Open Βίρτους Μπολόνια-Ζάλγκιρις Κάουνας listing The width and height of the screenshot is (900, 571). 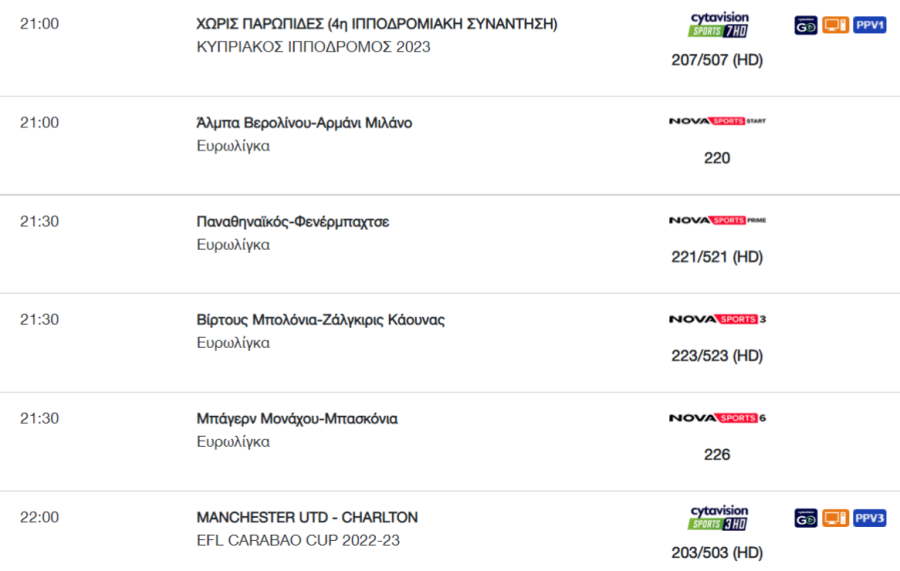(x=320, y=320)
